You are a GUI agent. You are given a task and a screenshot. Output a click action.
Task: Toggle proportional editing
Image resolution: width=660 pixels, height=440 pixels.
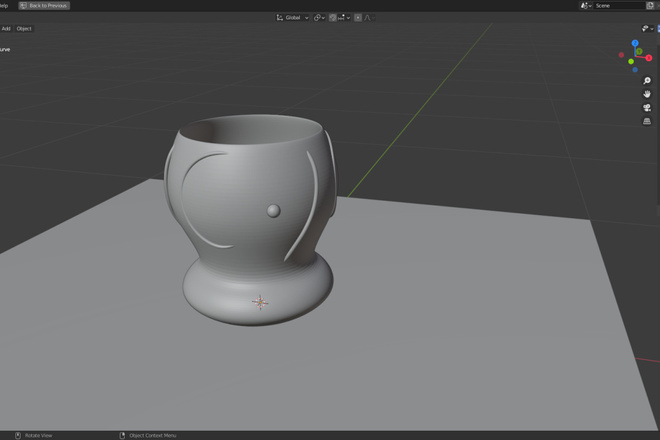coord(358,18)
